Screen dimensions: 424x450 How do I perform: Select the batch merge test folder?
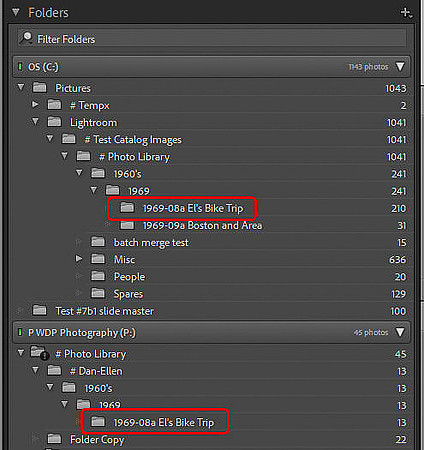(x=151, y=243)
